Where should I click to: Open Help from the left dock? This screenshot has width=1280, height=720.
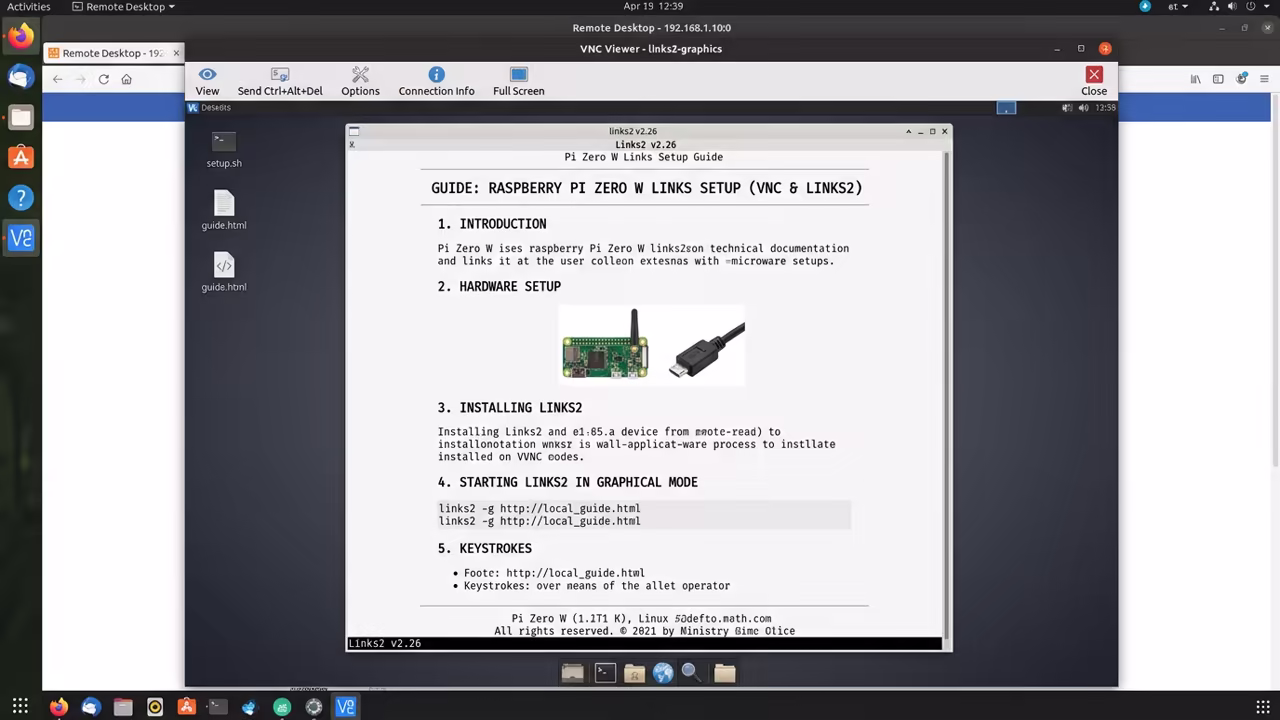21,197
